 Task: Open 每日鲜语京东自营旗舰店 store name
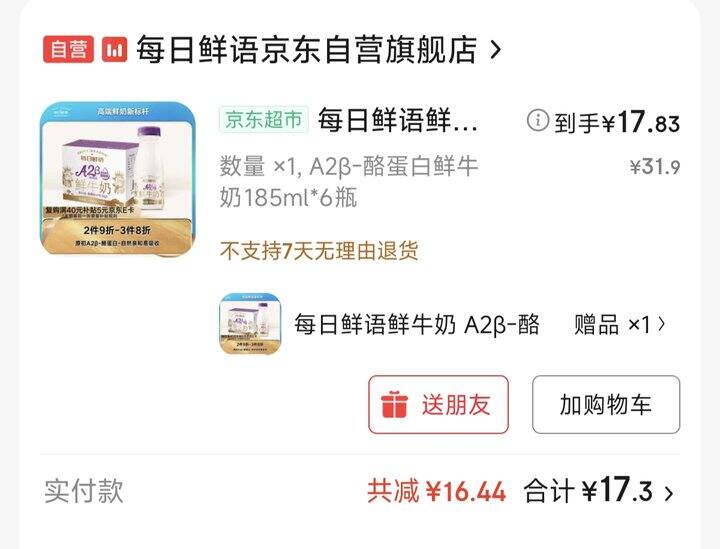pyautogui.click(x=306, y=49)
